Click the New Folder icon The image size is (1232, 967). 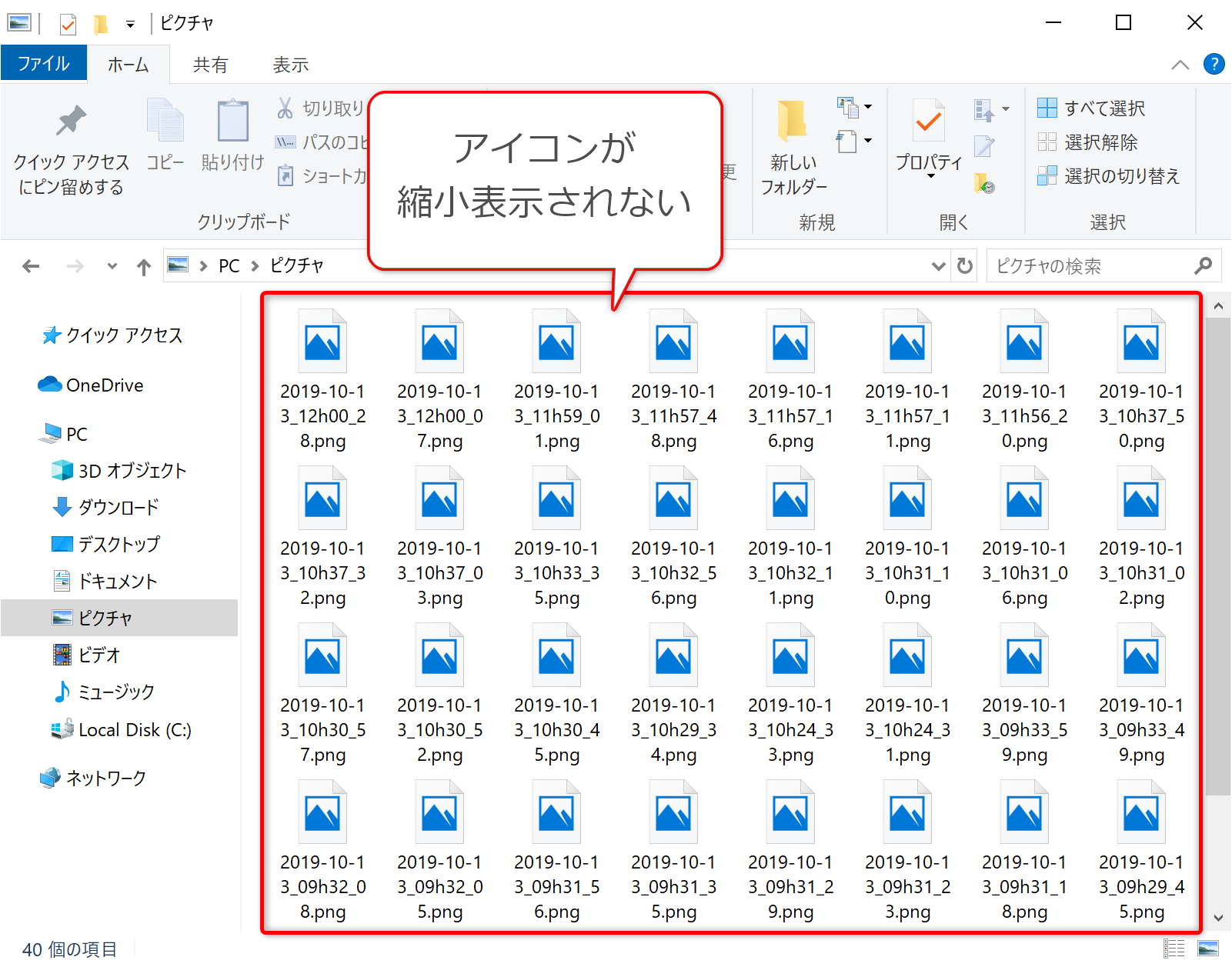793,123
